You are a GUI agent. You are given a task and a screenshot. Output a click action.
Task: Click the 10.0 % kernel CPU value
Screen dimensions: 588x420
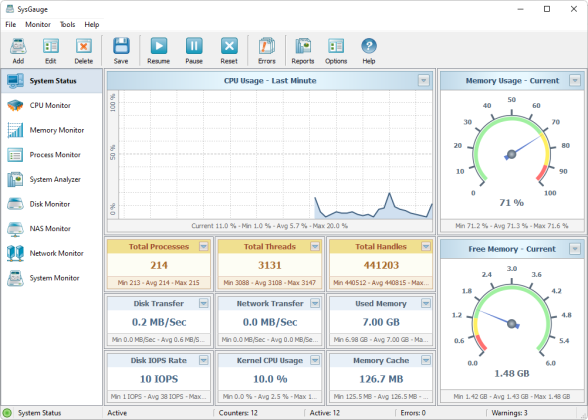pyautogui.click(x=270, y=379)
